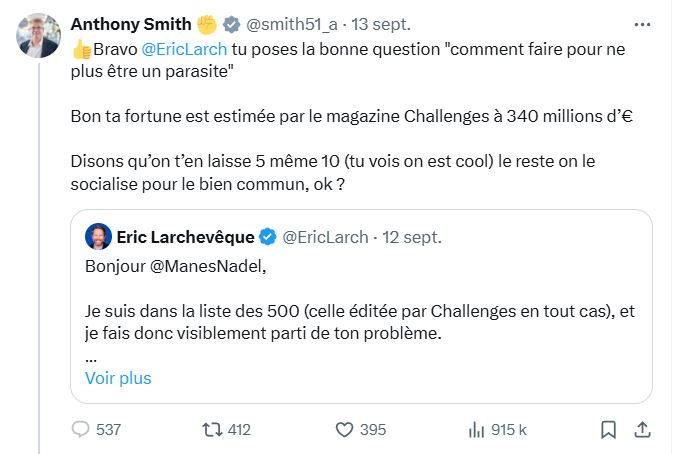Click the 12 sept. quoted timestamp

click(406, 237)
